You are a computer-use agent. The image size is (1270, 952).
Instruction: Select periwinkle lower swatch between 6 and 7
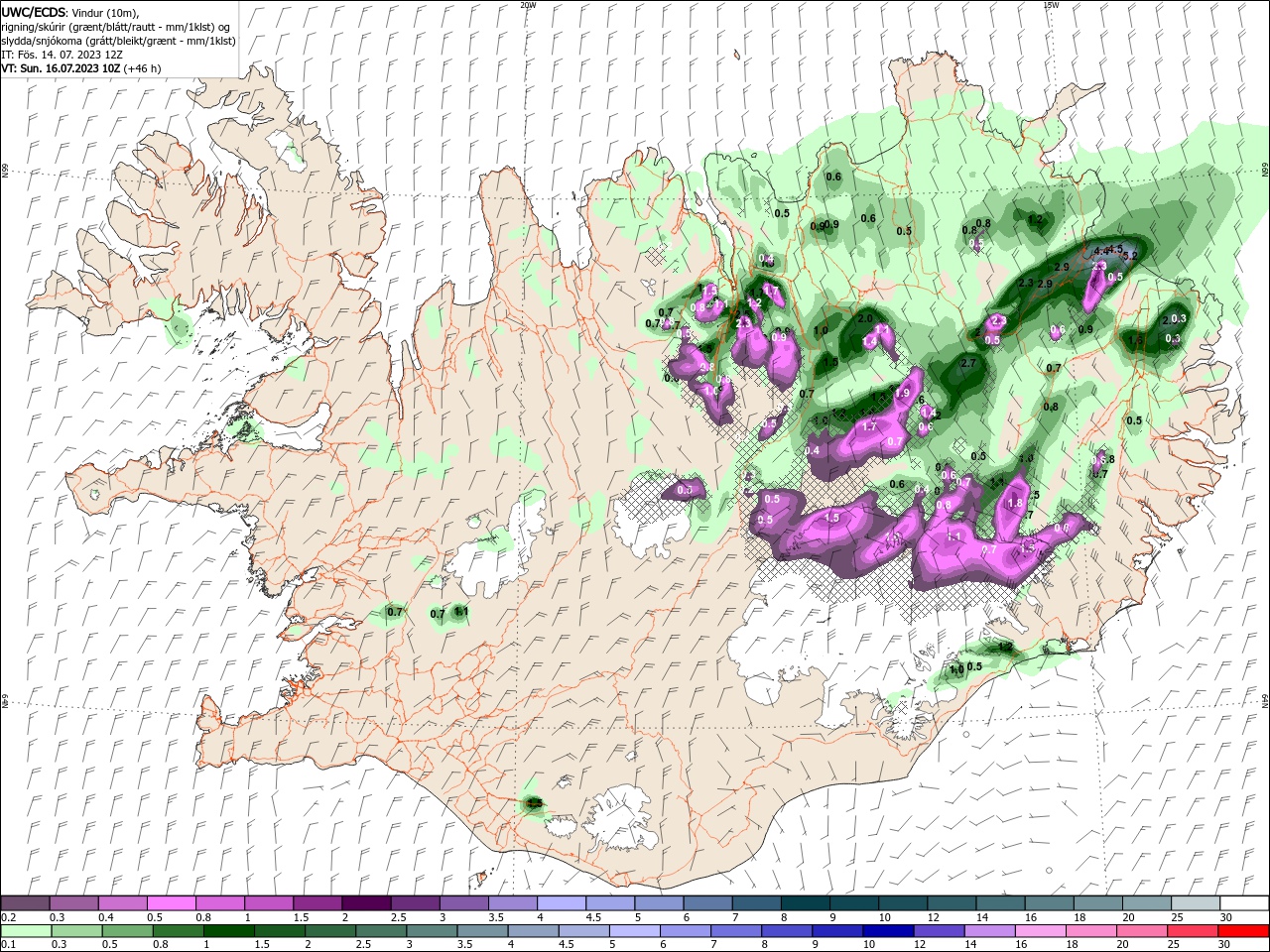[x=685, y=930]
